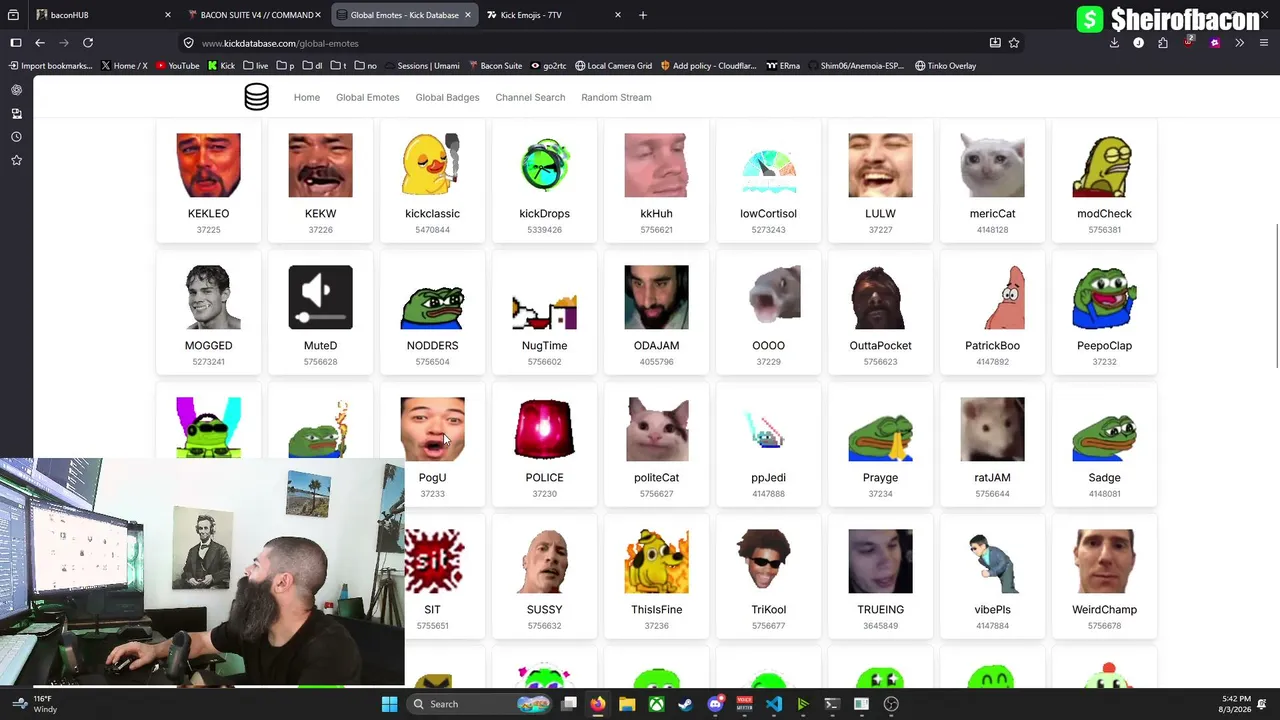Select the KEKW emote image

click(x=320, y=165)
